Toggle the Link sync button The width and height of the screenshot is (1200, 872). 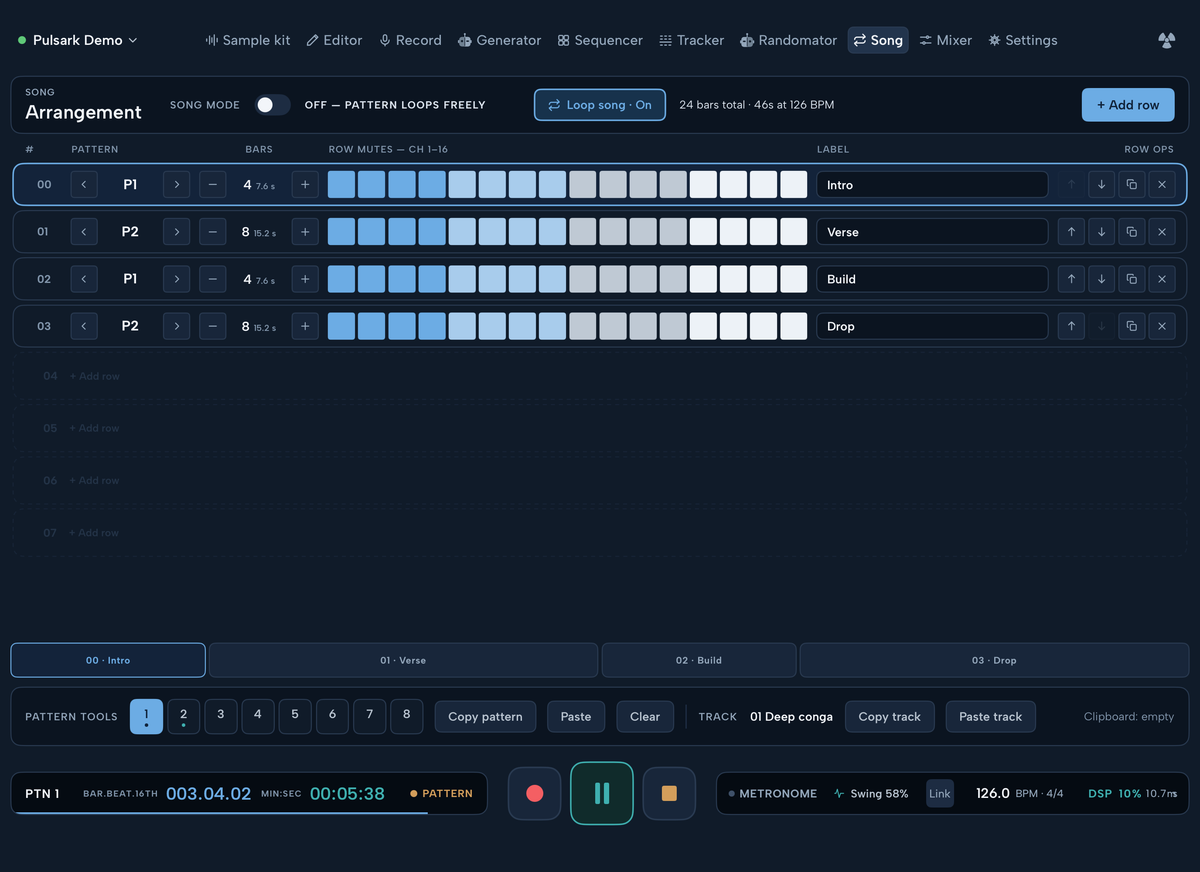pyautogui.click(x=940, y=794)
